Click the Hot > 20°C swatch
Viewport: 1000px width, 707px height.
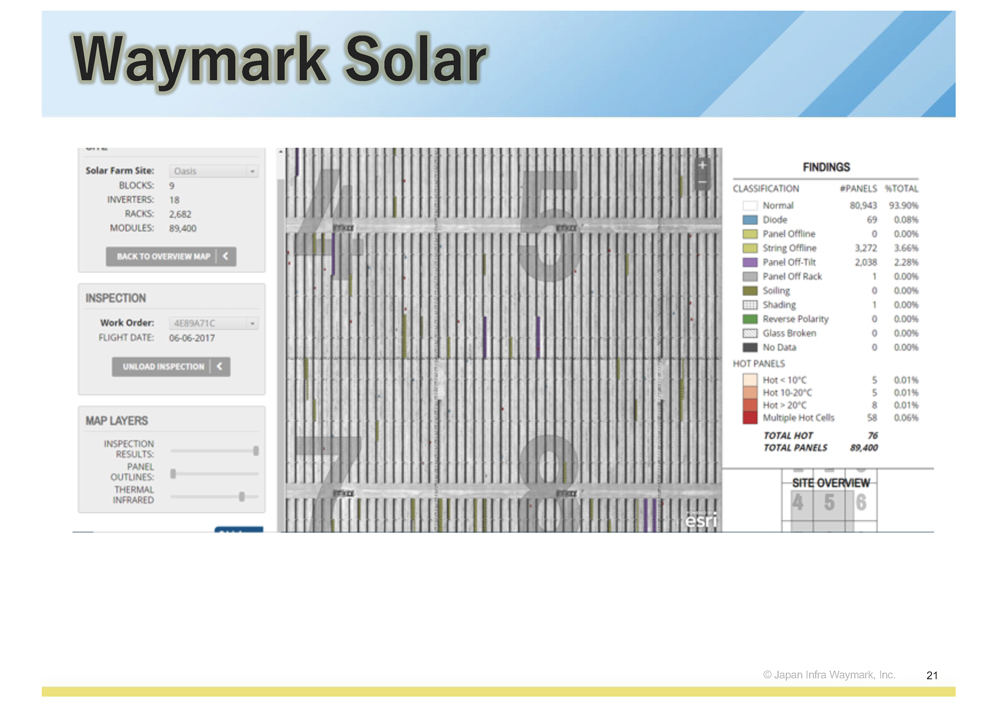[x=750, y=405]
